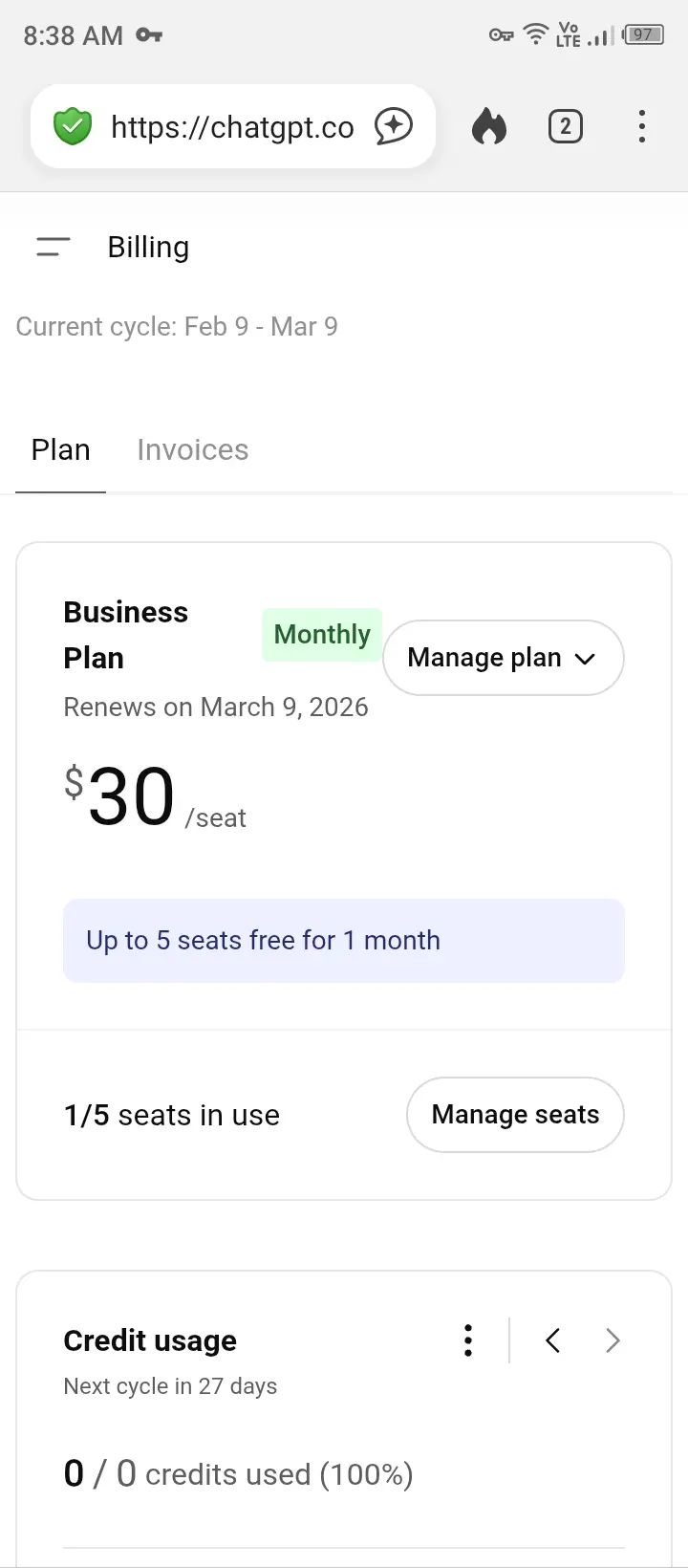
Task: Tap the 5 seats free promo banner
Action: 344,941
